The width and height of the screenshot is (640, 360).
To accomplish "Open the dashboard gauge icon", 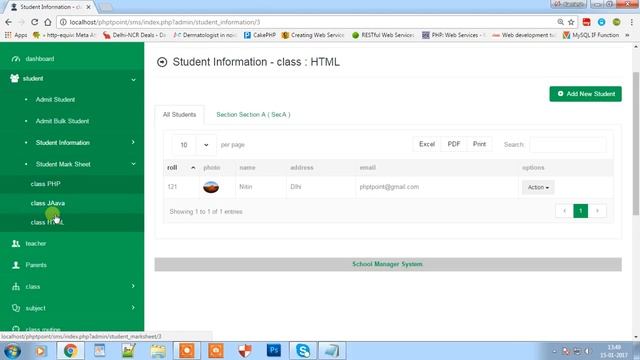I will pos(16,59).
